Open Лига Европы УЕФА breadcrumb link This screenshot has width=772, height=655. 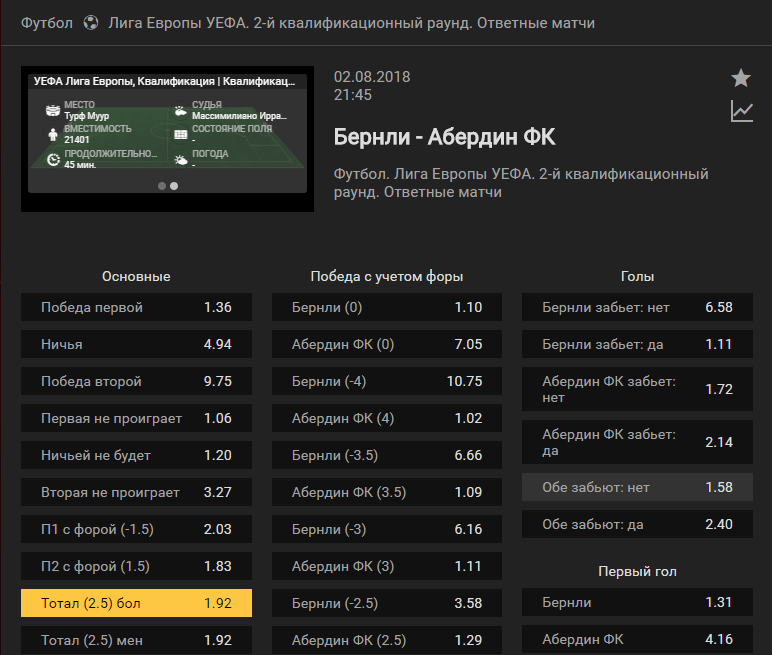(x=352, y=23)
